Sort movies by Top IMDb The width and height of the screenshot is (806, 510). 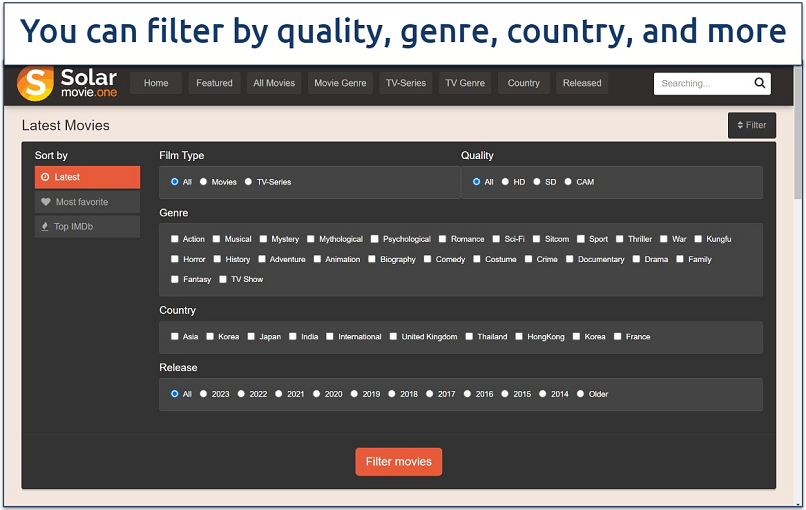87,227
